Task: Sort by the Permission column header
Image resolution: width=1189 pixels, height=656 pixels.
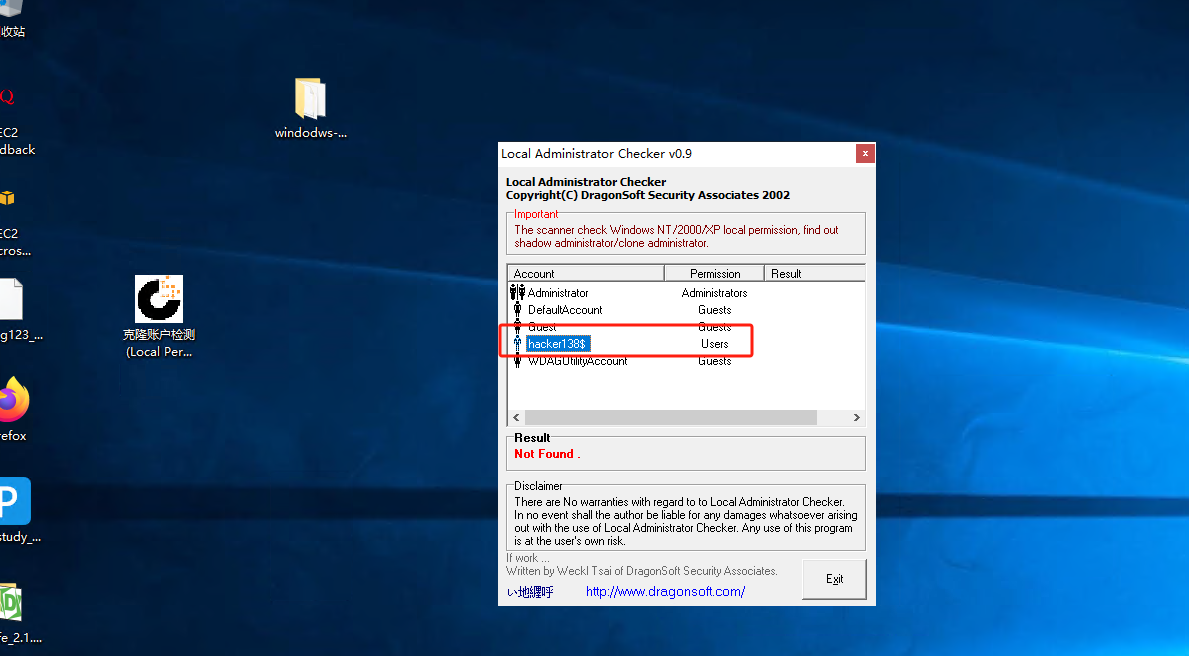Action: point(714,273)
